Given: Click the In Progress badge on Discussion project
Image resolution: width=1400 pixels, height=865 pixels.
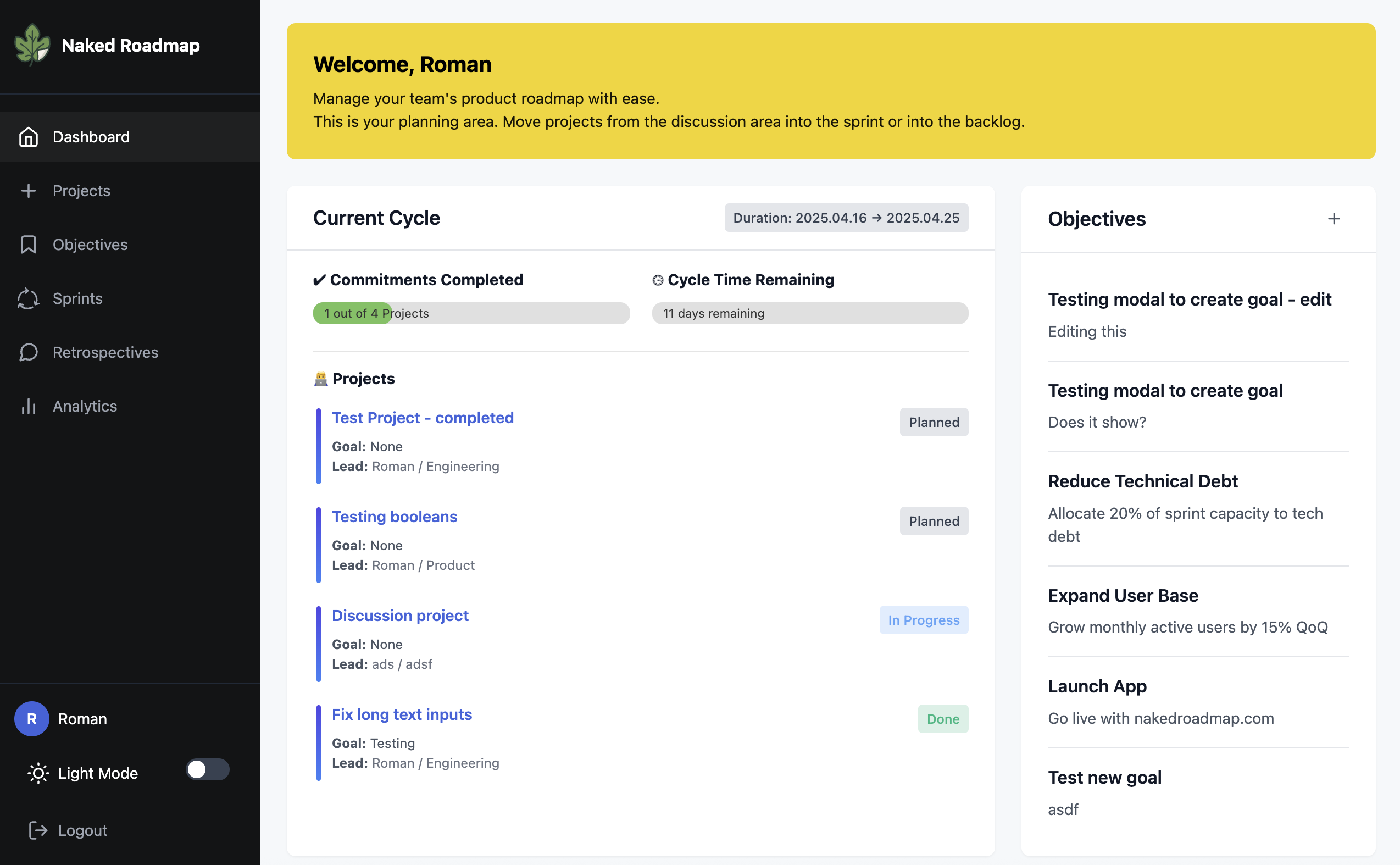Looking at the screenshot, I should (923, 619).
